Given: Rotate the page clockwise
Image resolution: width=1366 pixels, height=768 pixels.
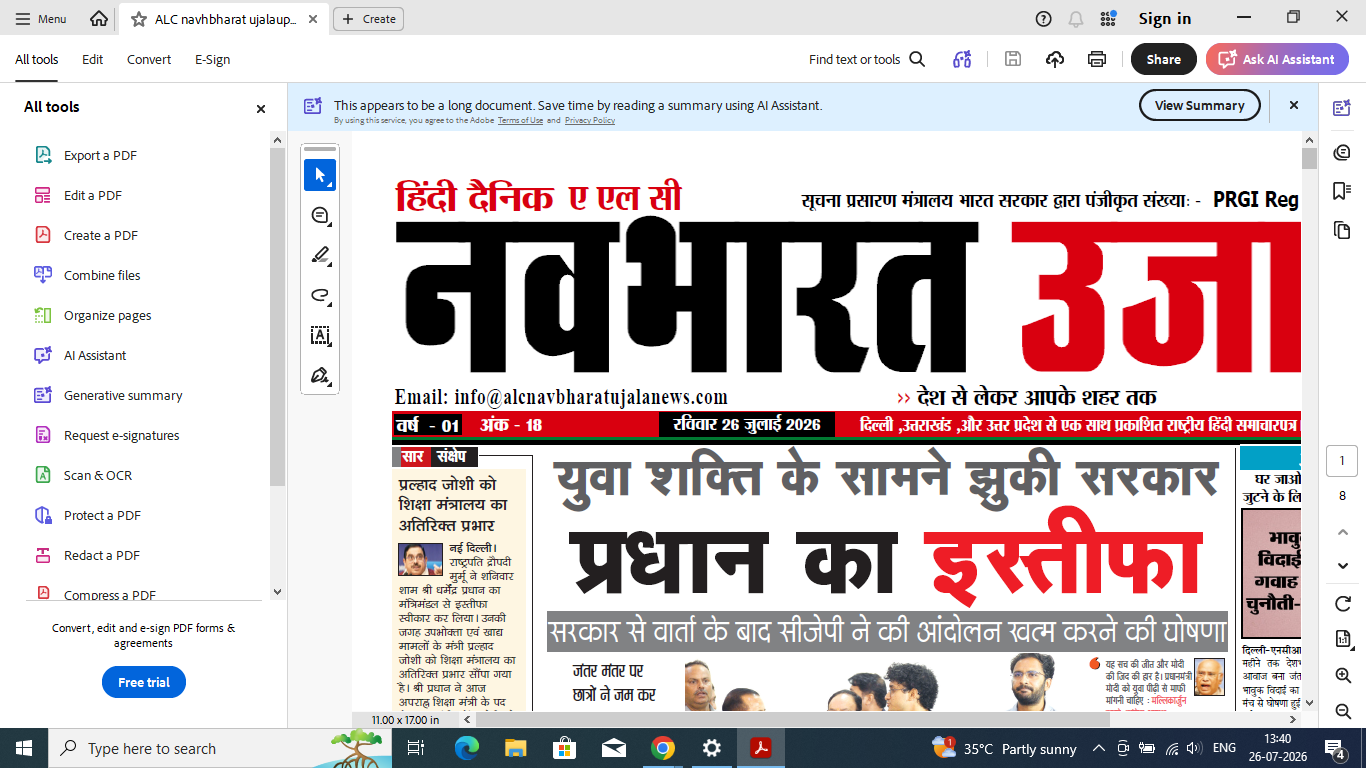Looking at the screenshot, I should click(x=1343, y=604).
